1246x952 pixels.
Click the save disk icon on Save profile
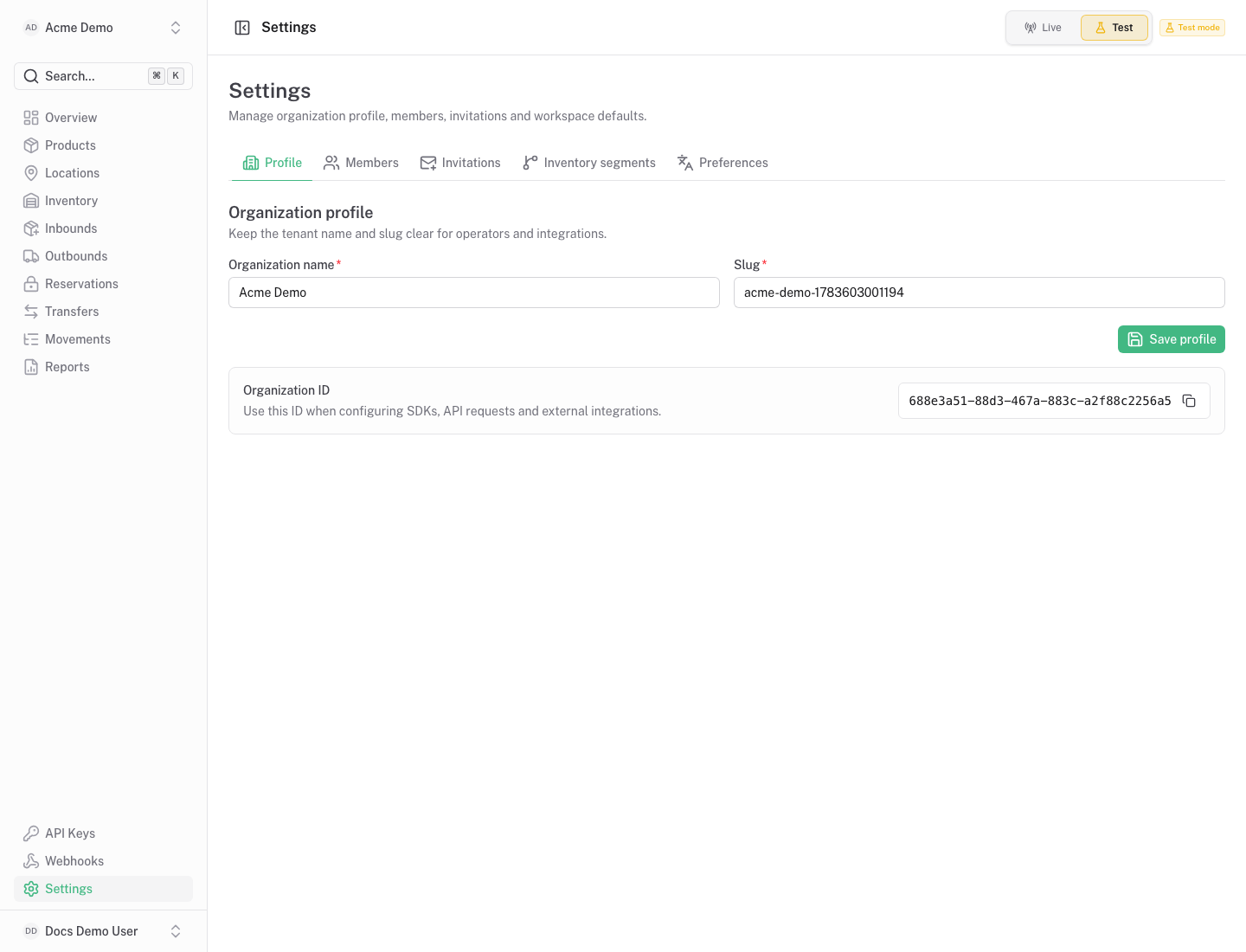tap(1135, 339)
